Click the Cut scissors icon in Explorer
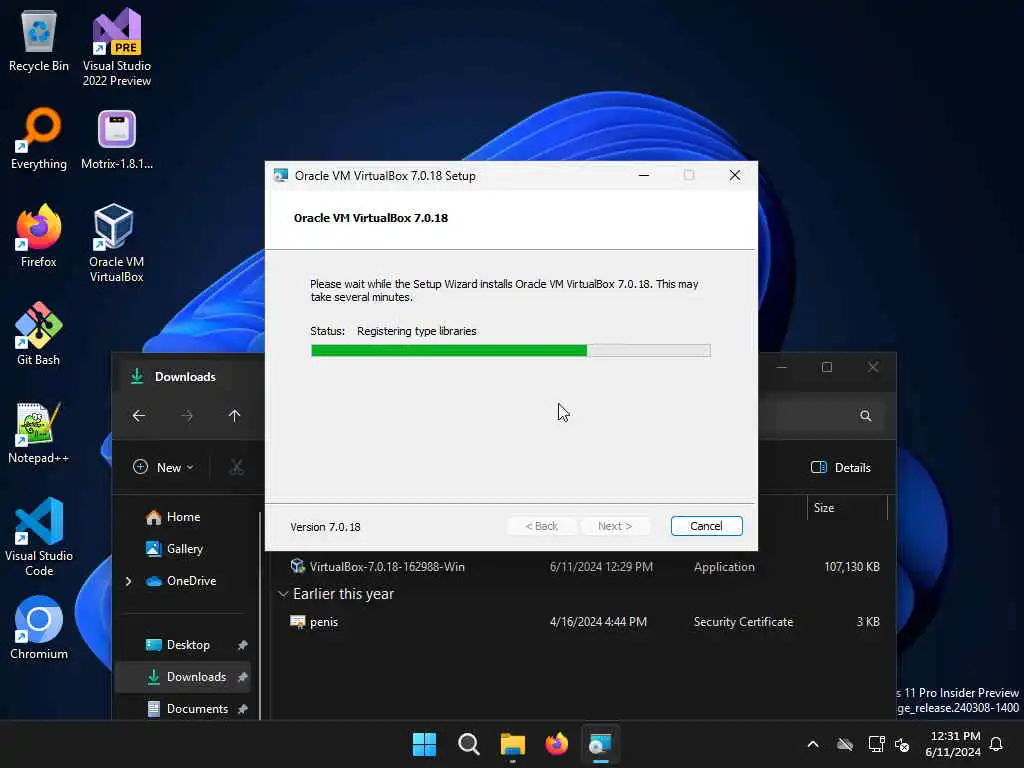The height and width of the screenshot is (768, 1024). point(236,467)
